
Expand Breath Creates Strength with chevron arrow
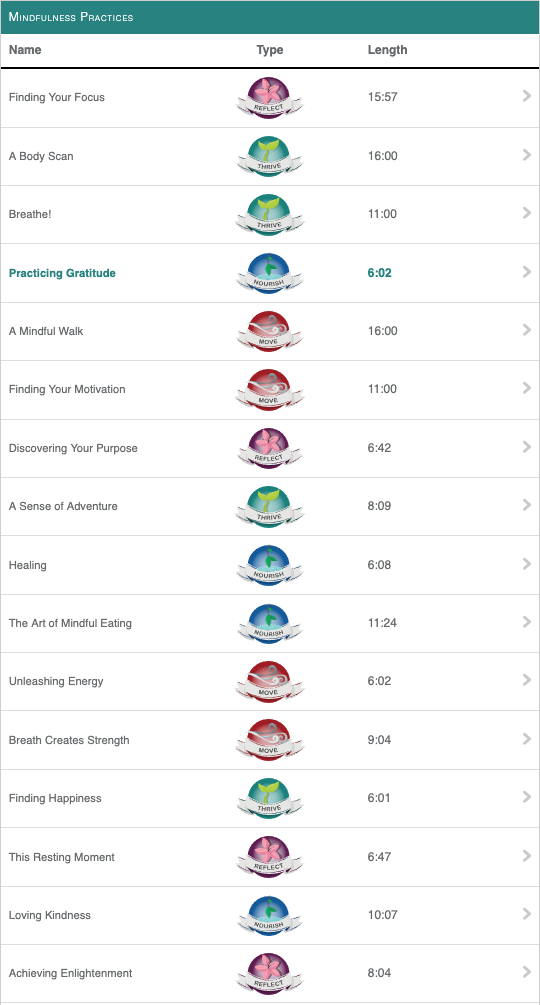click(x=527, y=739)
